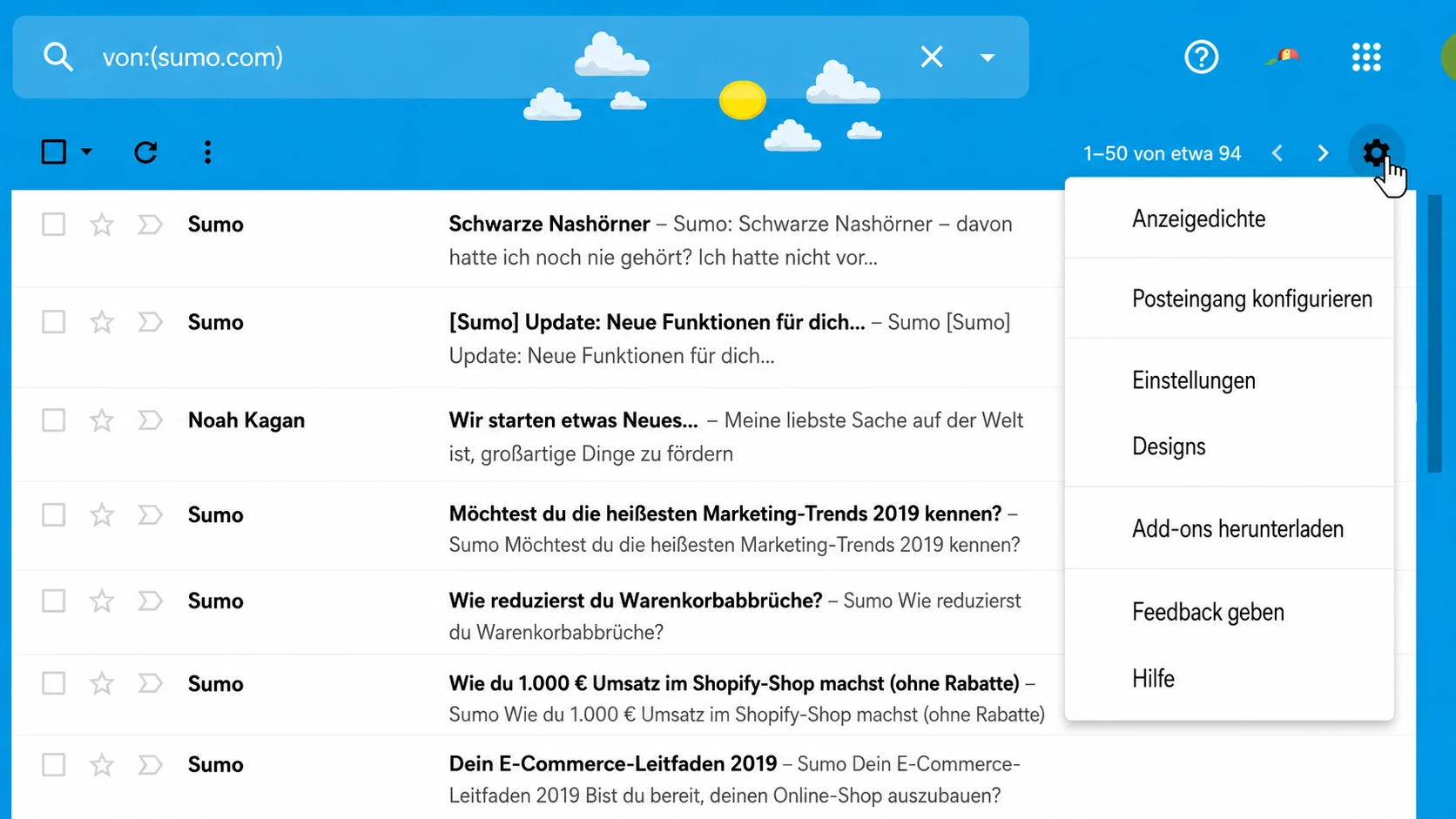Star the Warenkorbabbrüche email
The height and width of the screenshot is (819, 1456).
click(102, 601)
